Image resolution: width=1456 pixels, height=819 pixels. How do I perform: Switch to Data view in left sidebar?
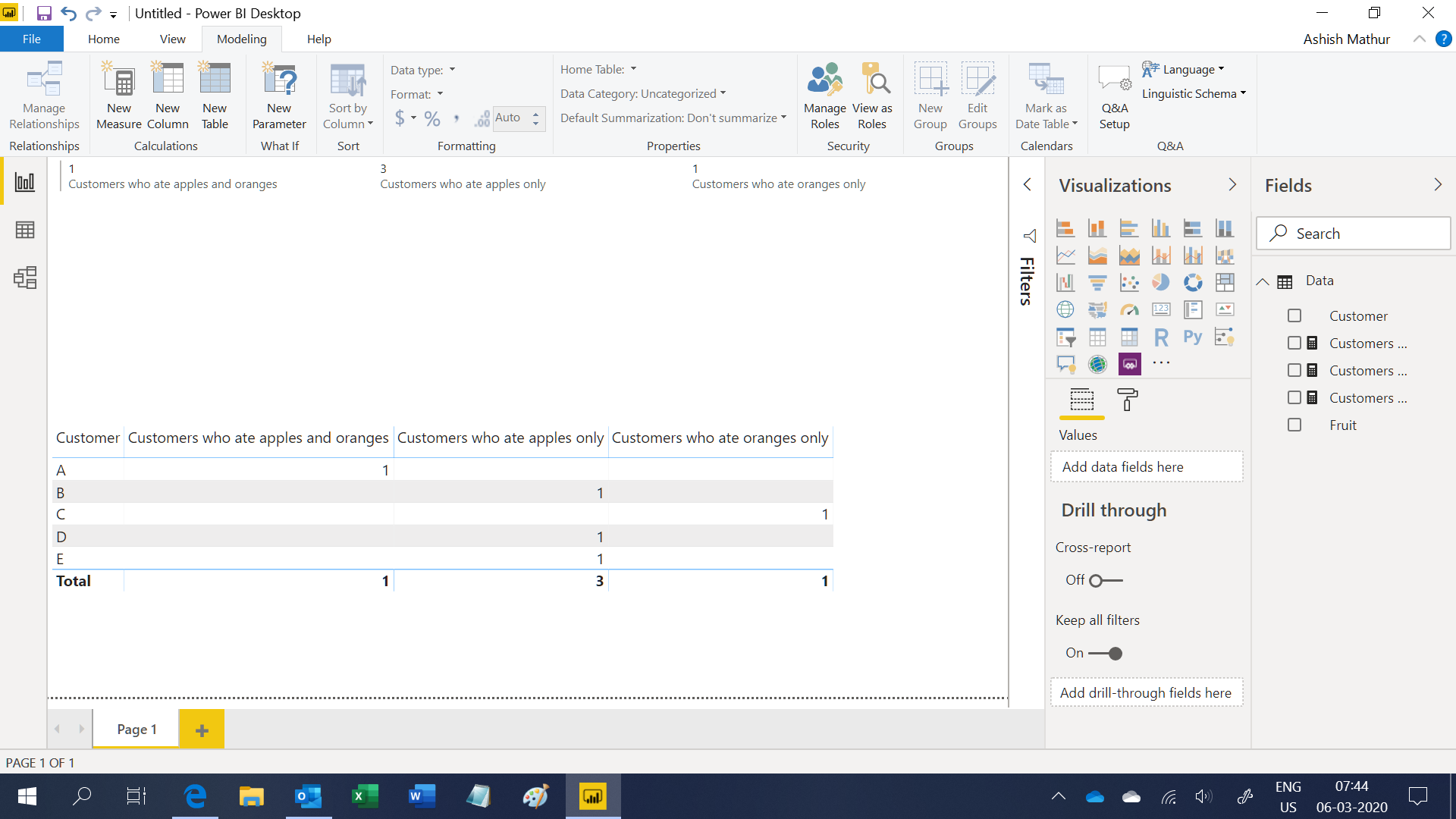coord(25,230)
